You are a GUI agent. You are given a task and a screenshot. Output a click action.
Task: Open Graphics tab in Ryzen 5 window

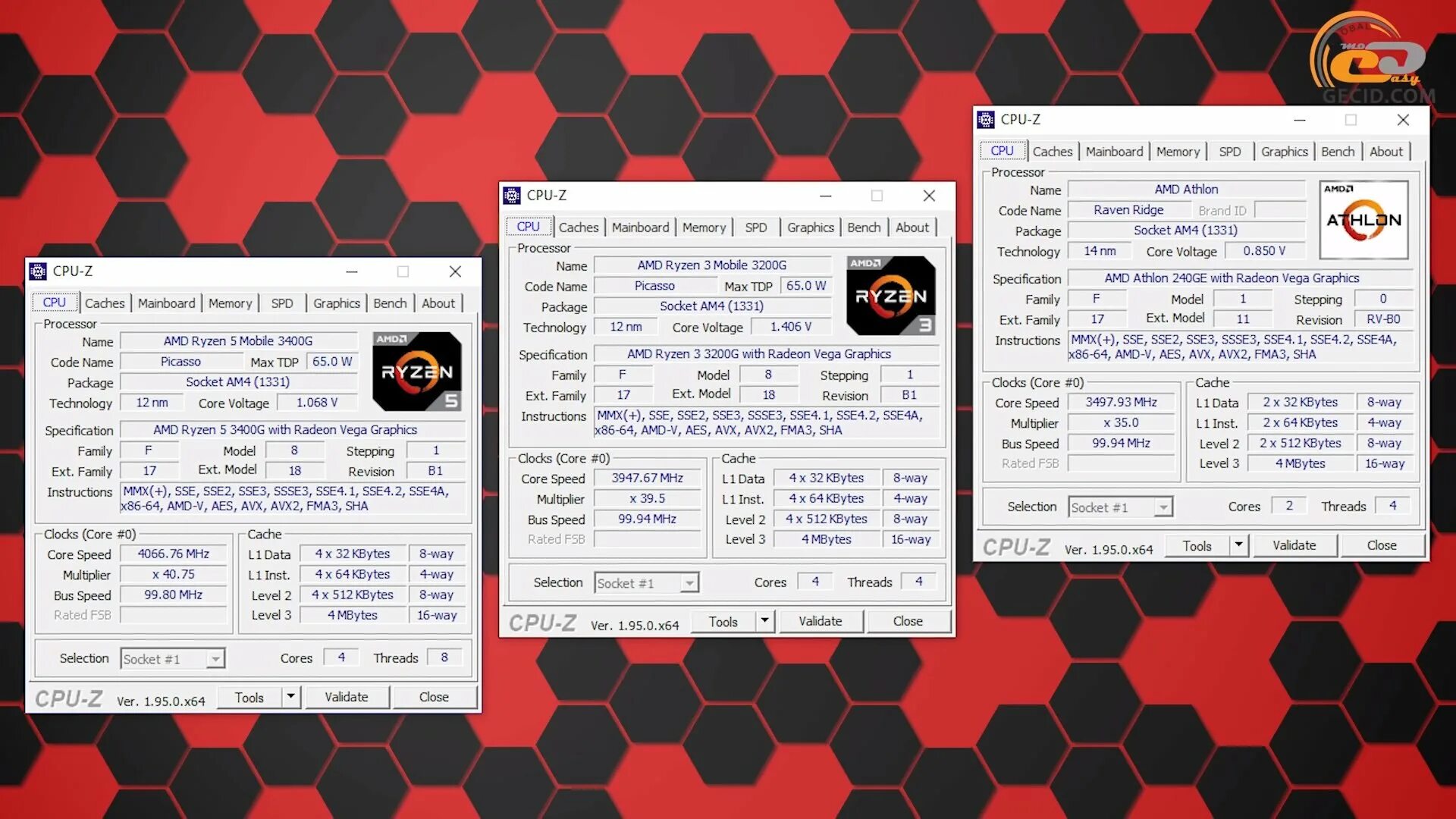[x=337, y=303]
